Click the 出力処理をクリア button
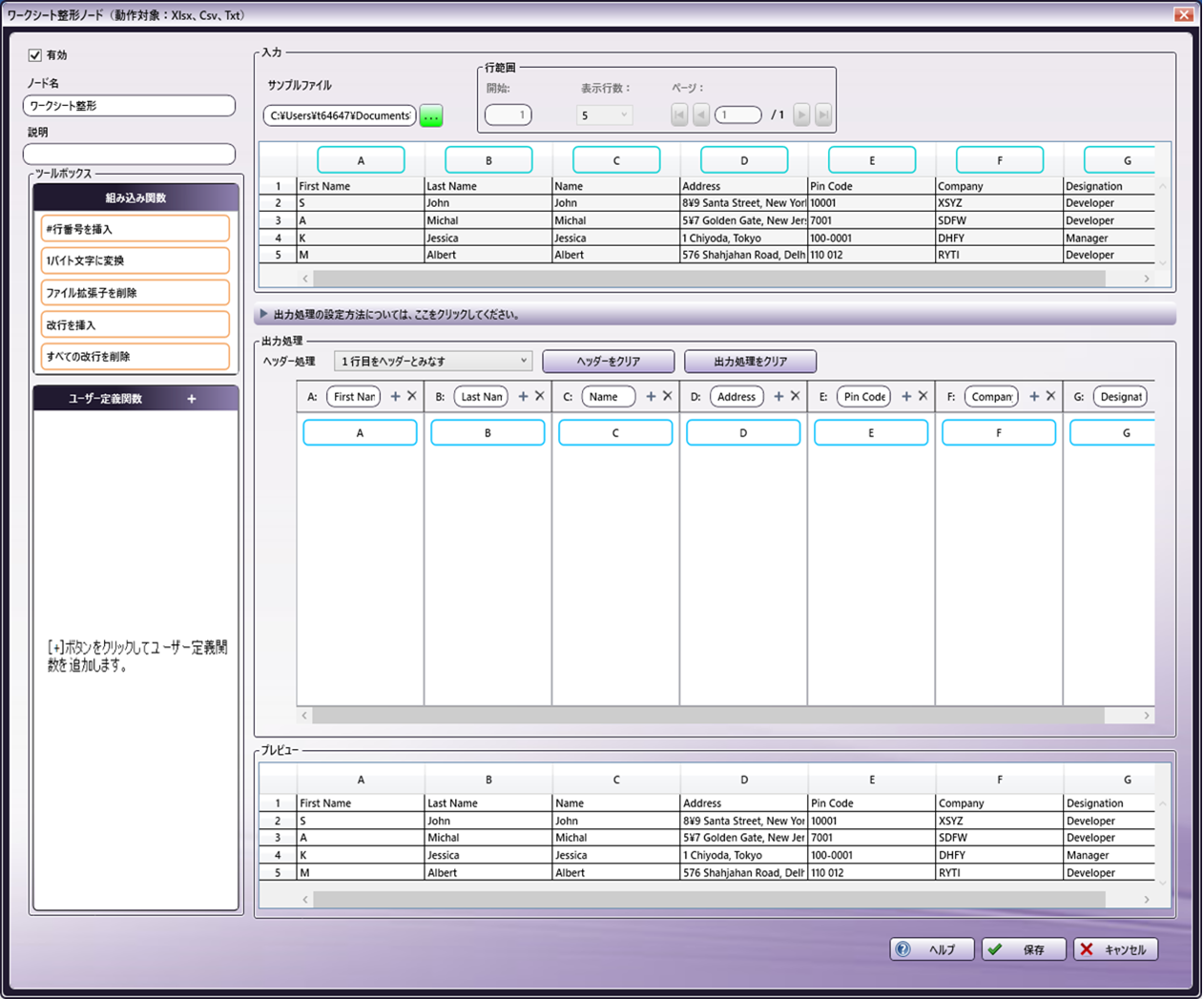1204x999 pixels. (x=751, y=362)
